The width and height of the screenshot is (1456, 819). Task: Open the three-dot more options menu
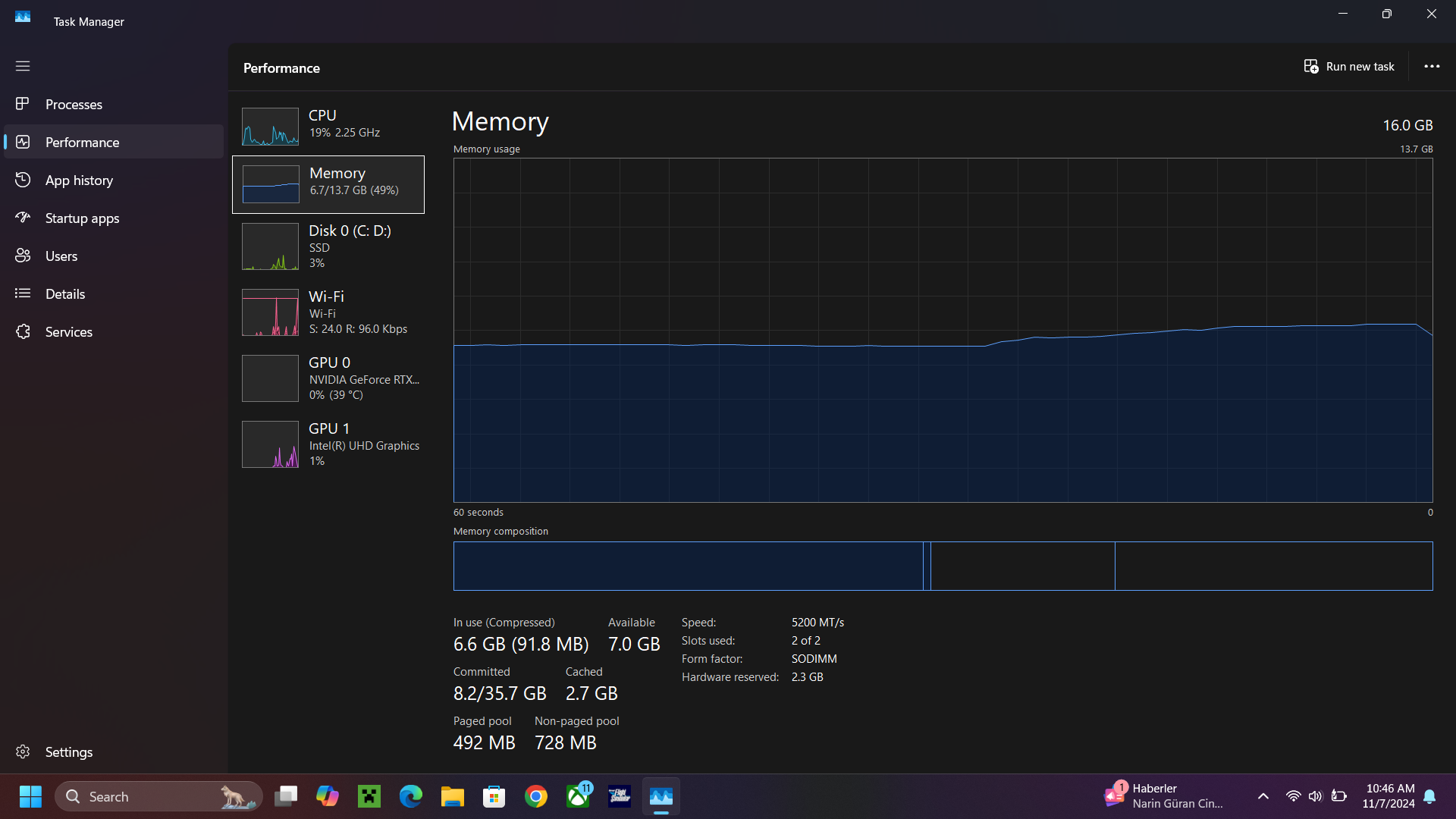pyautogui.click(x=1432, y=67)
